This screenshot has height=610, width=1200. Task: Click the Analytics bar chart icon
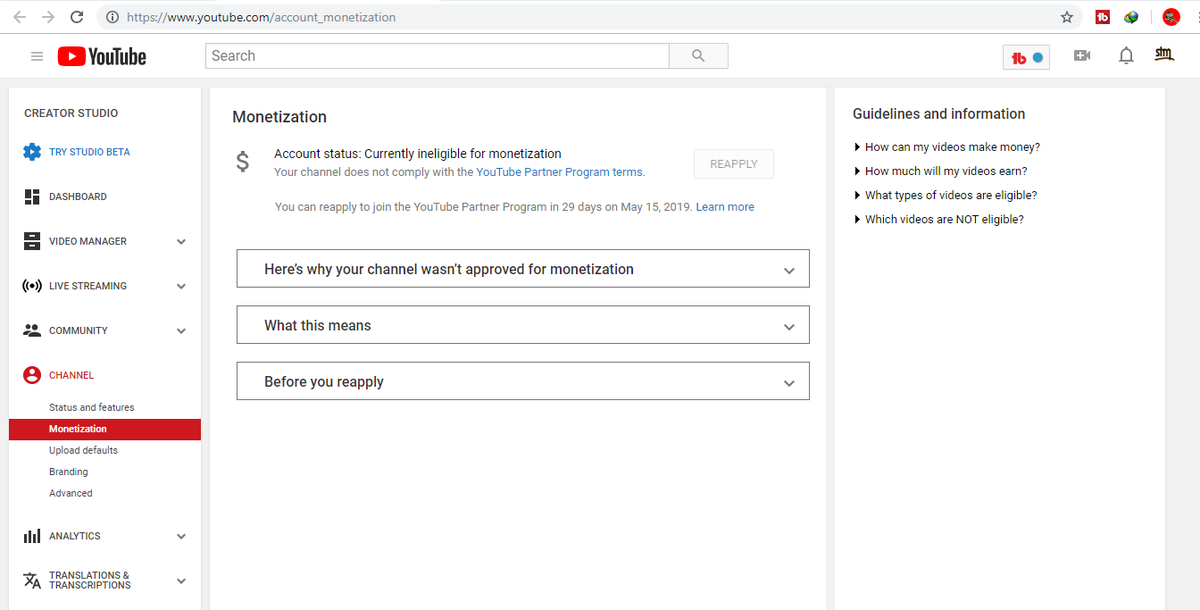coord(31,536)
